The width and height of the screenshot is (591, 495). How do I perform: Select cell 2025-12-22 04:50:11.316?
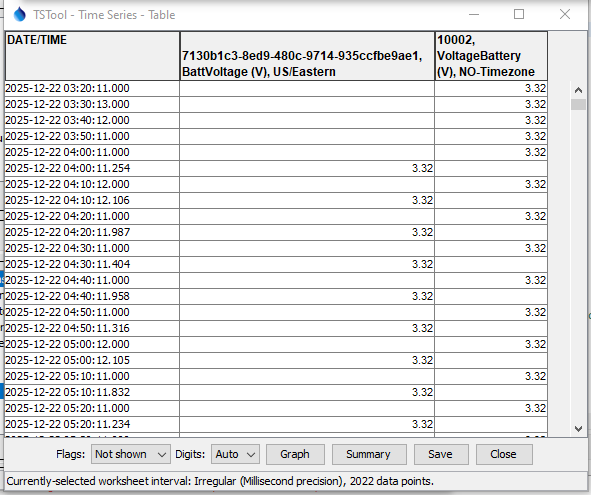pos(92,329)
